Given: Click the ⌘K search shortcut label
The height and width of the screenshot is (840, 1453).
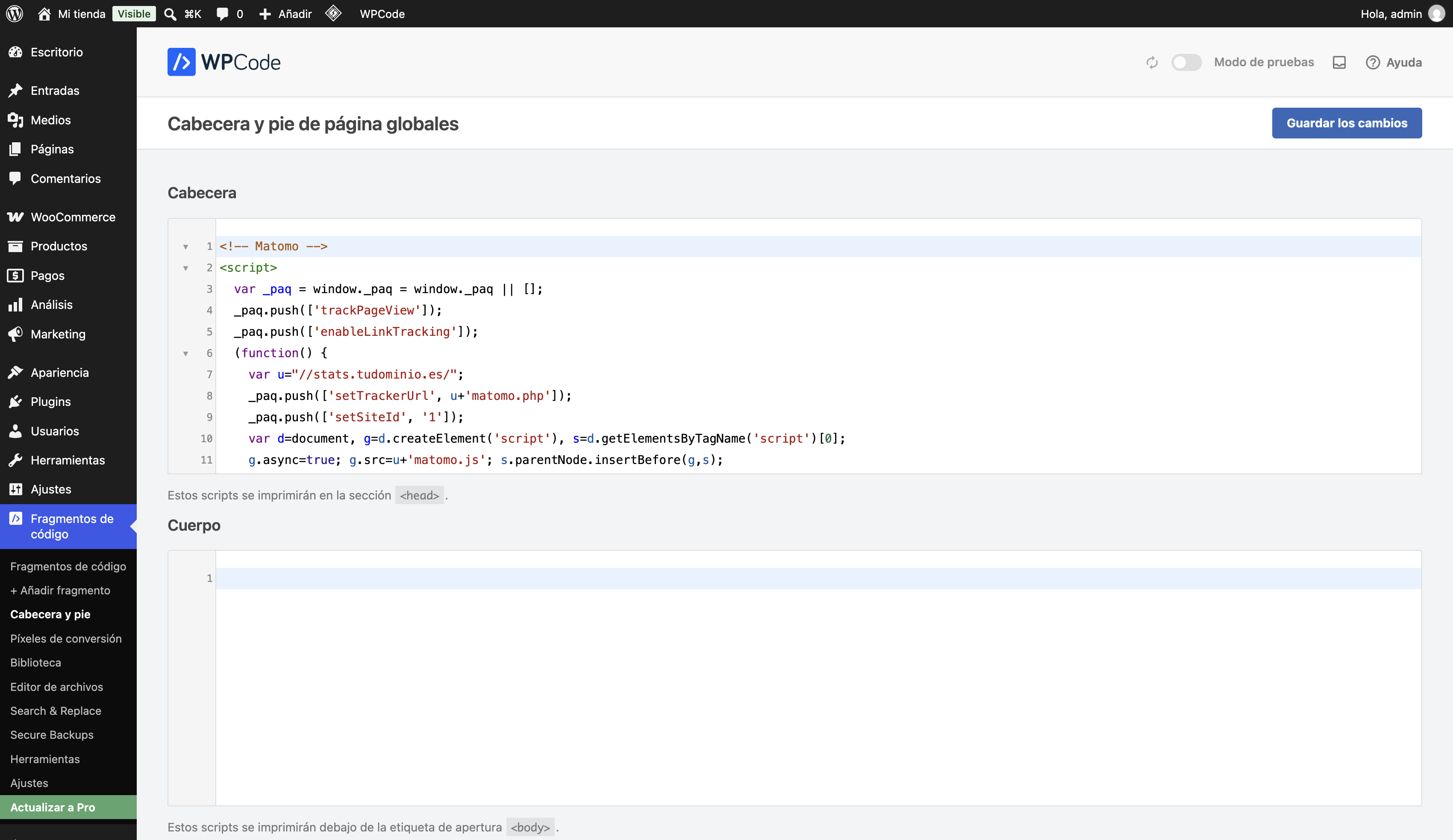Looking at the screenshot, I should [x=193, y=14].
